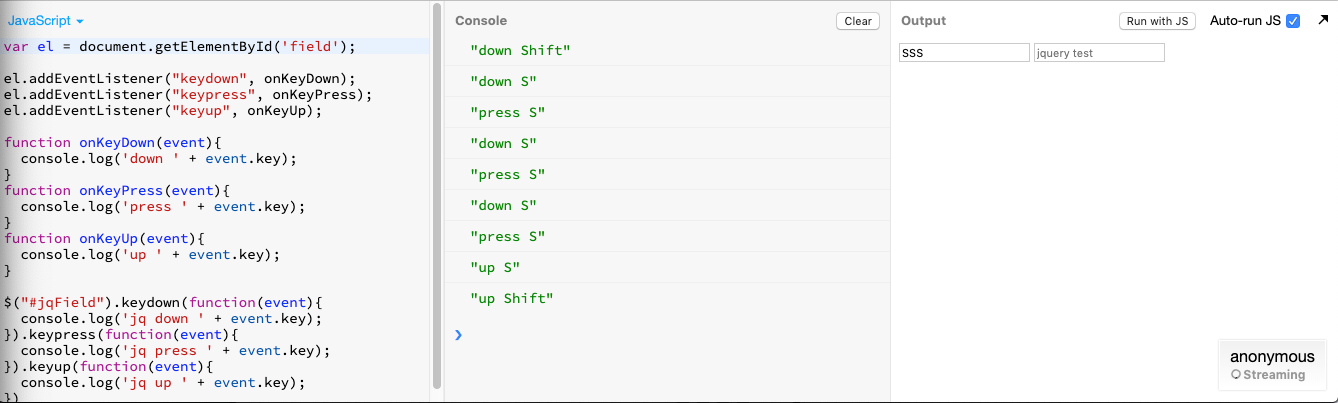Screen dimensions: 1338x403
Task: Click the Output panel title
Action: click(923, 21)
